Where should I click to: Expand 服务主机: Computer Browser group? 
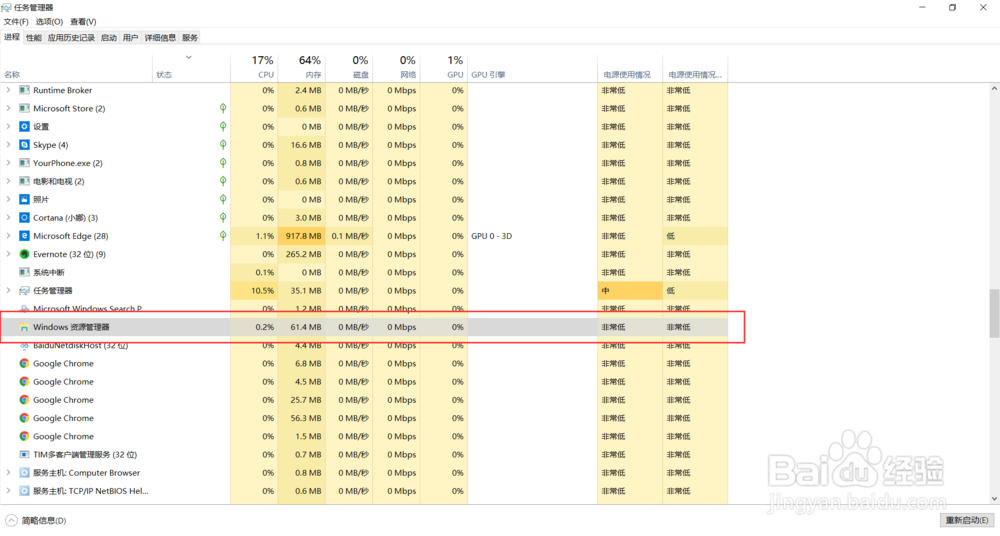coord(8,473)
